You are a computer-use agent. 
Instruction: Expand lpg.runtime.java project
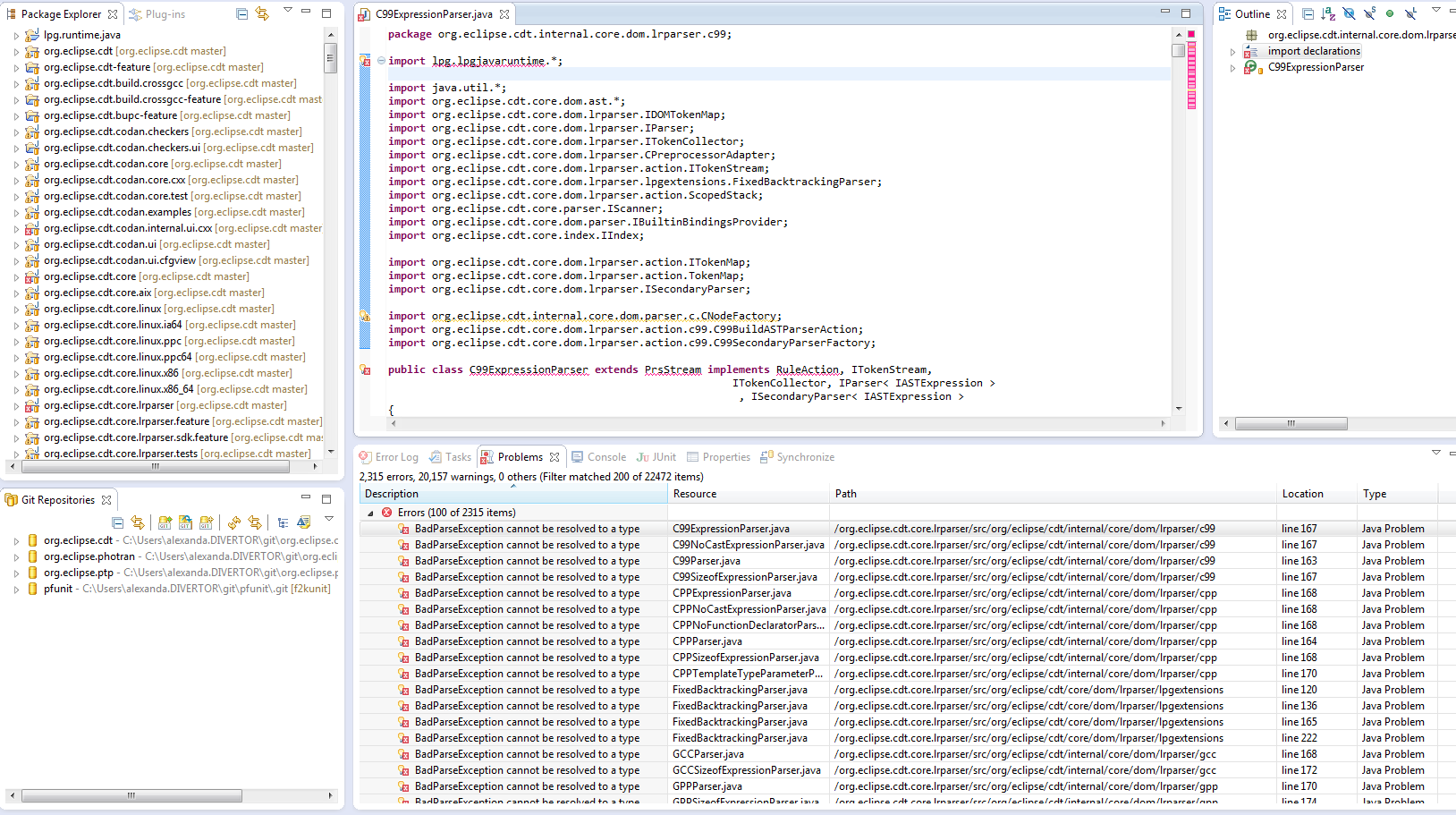[x=16, y=36]
